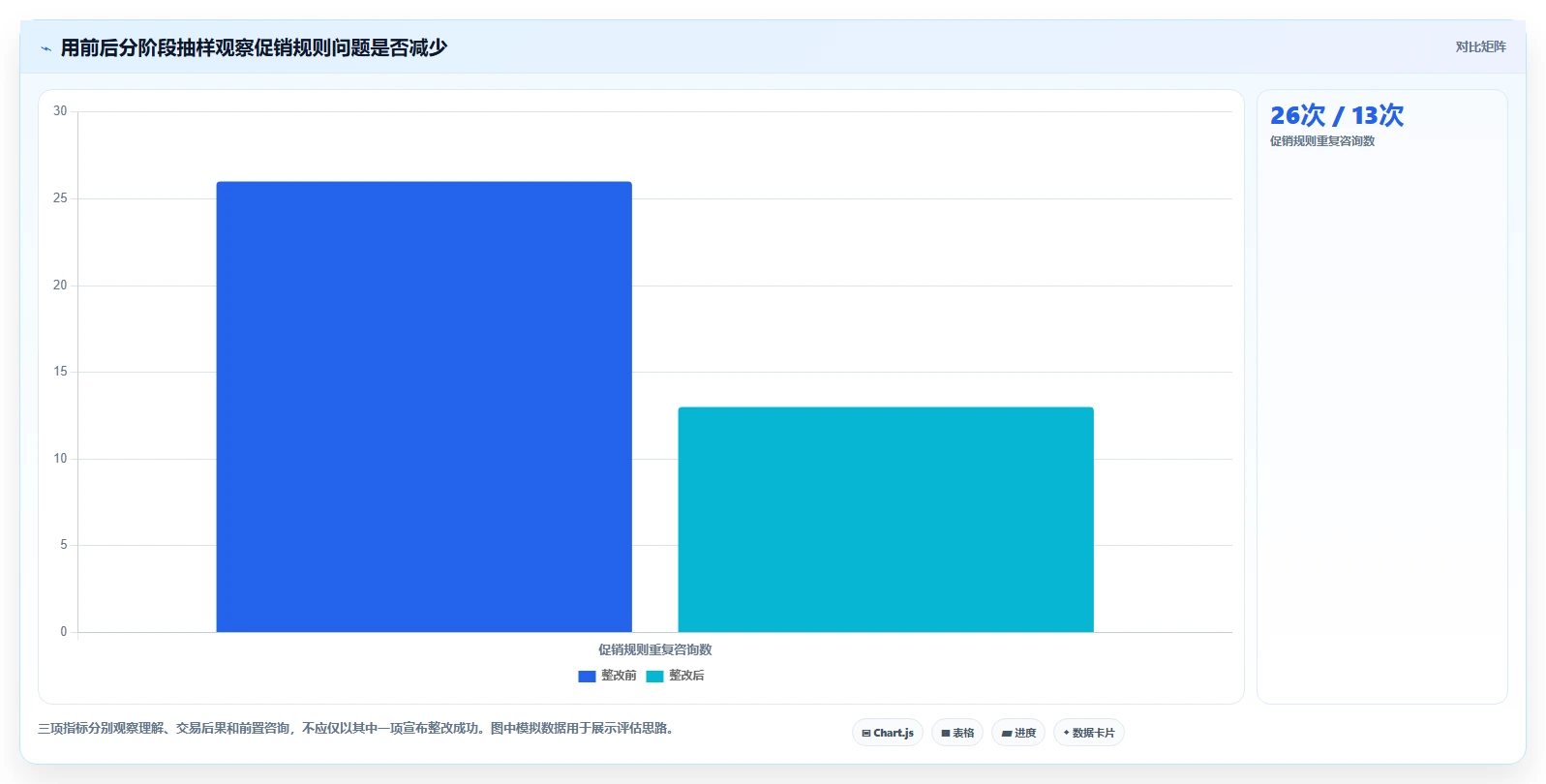
Task: Open the 对比矩阵 label in header
Action: tap(1480, 46)
